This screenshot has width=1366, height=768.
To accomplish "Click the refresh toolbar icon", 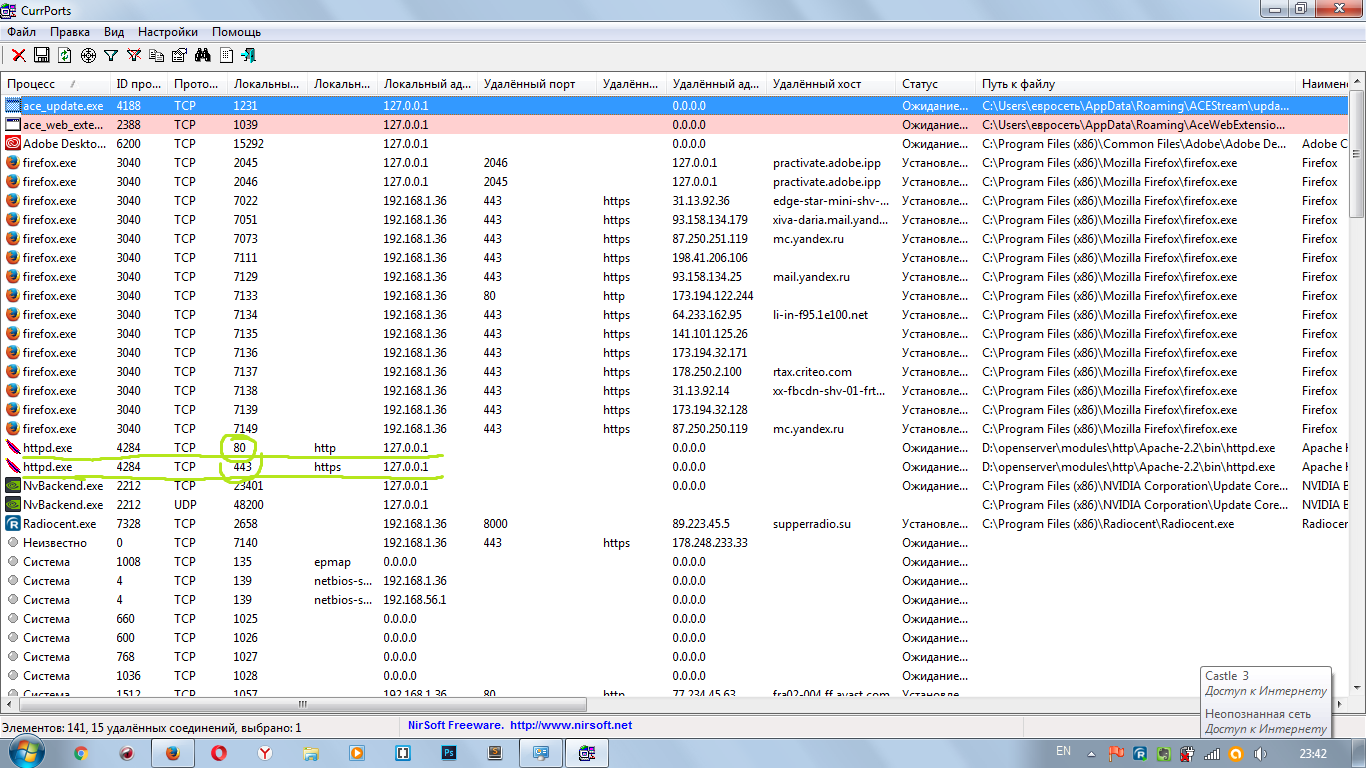I will tap(65, 55).
